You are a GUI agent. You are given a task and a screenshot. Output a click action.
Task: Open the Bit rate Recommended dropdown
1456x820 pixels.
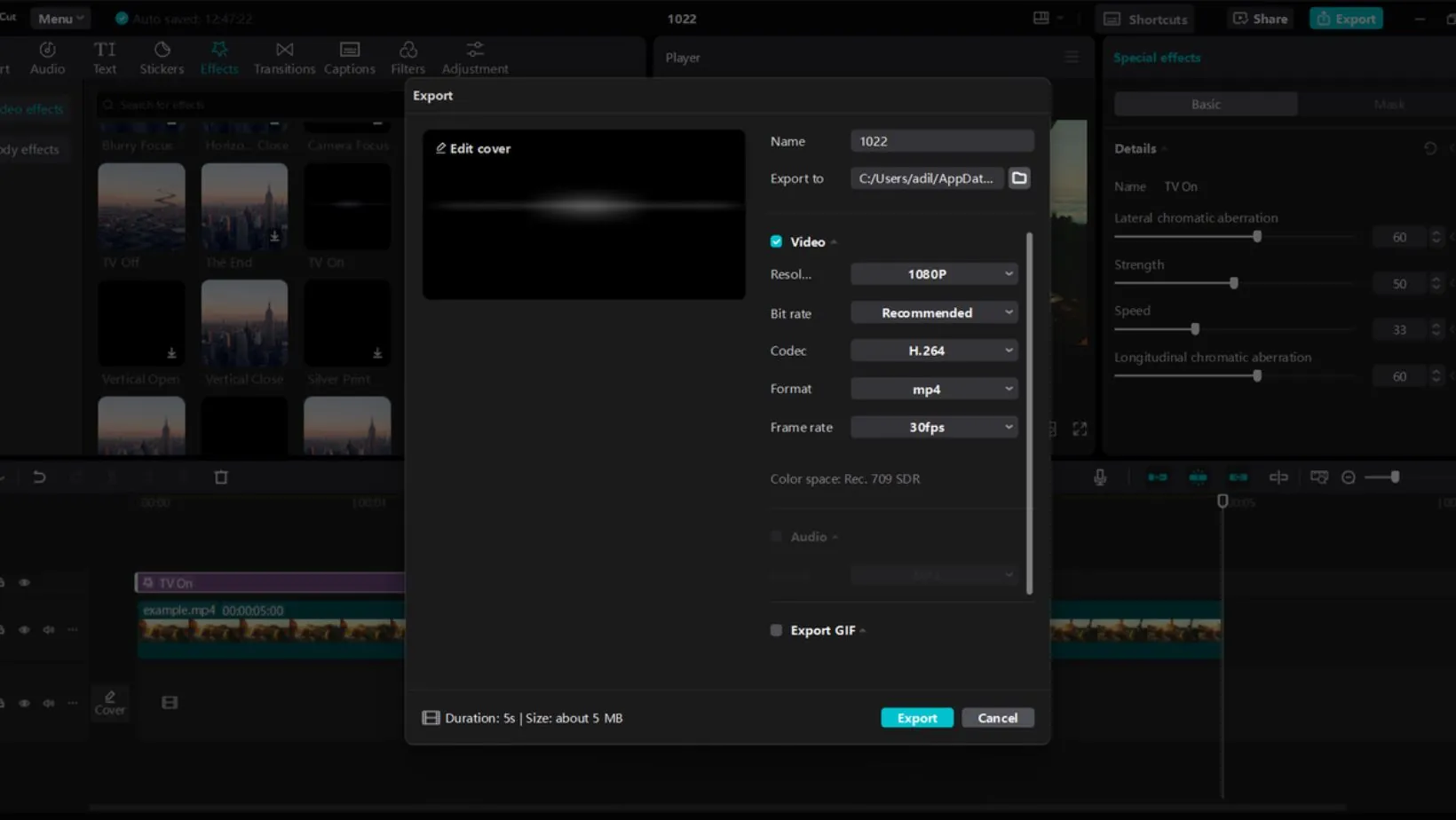[x=934, y=312]
